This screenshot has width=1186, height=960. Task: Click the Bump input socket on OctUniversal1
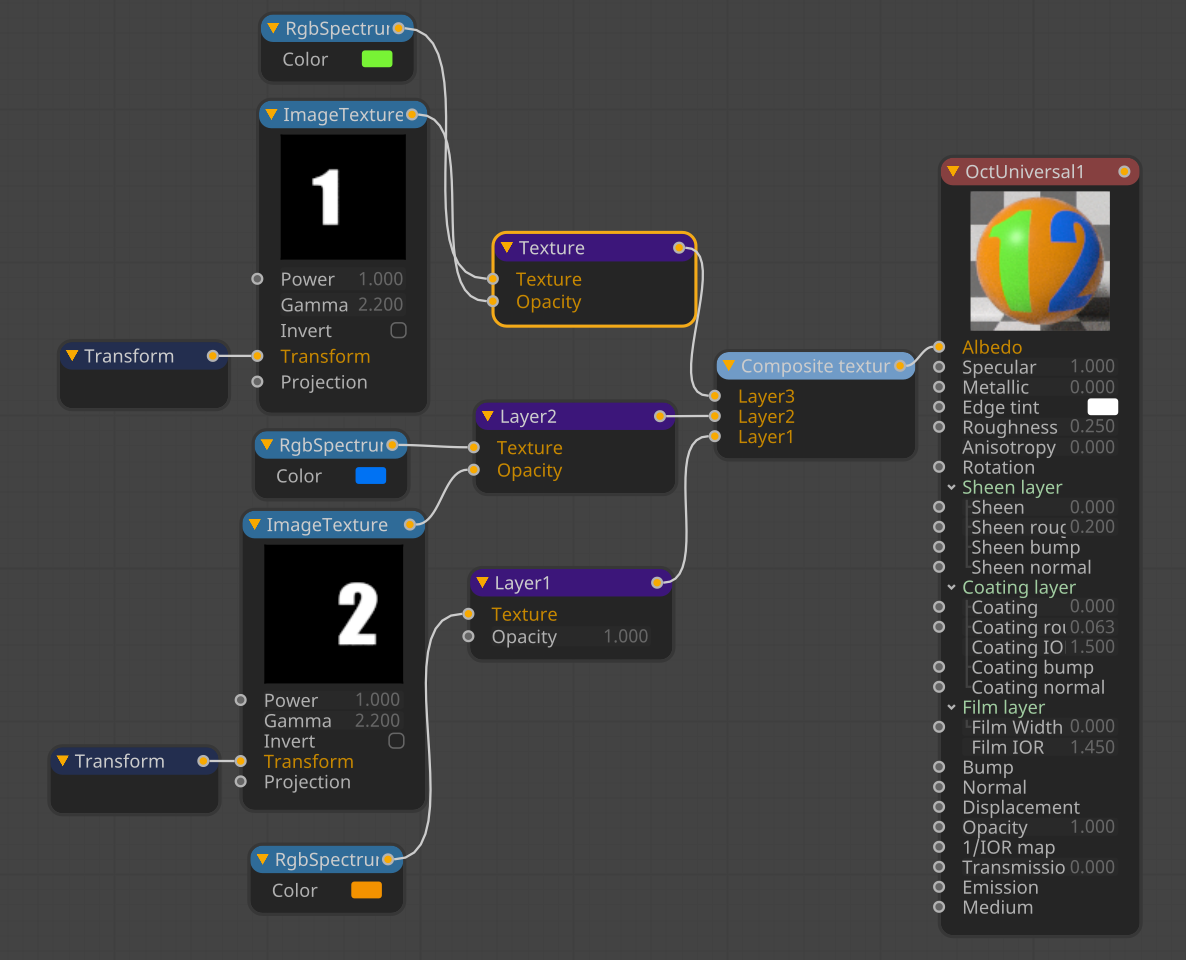(939, 767)
